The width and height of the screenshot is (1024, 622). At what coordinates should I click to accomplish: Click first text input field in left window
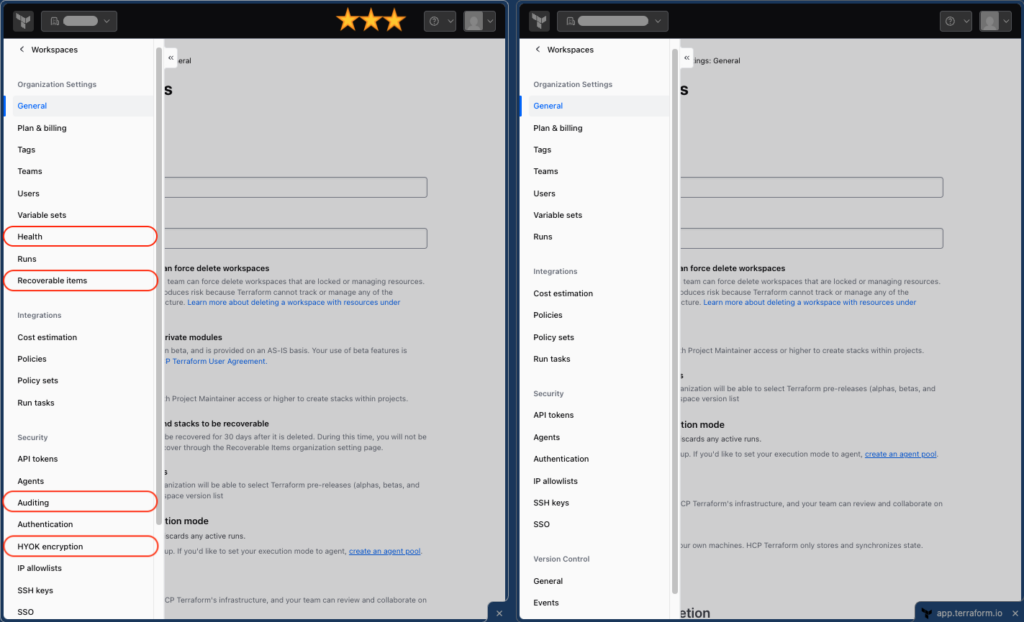[296, 188]
